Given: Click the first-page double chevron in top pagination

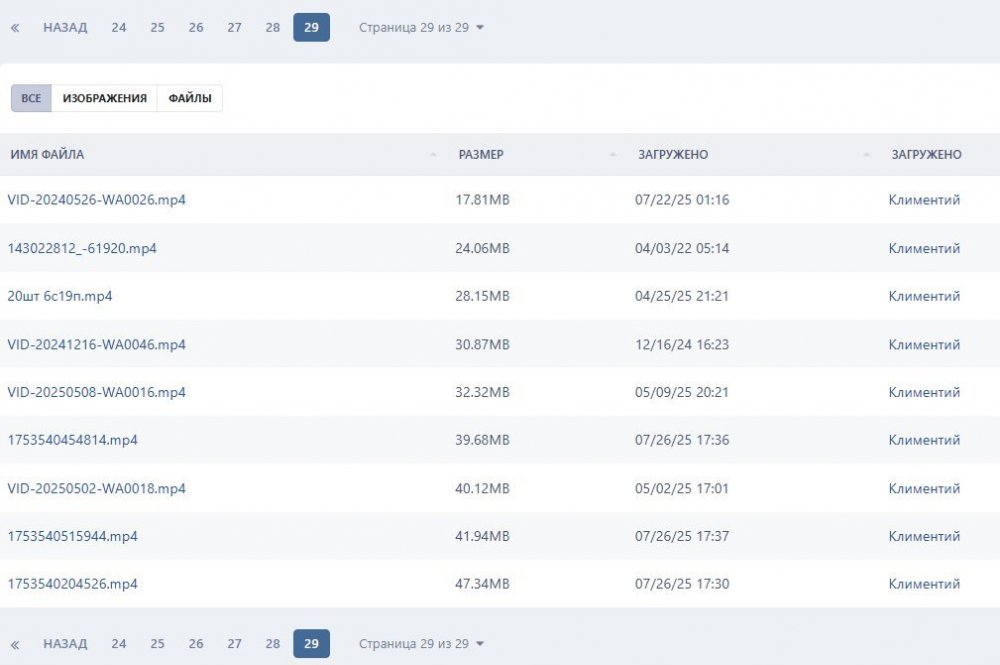Looking at the screenshot, I should click(x=15, y=28).
